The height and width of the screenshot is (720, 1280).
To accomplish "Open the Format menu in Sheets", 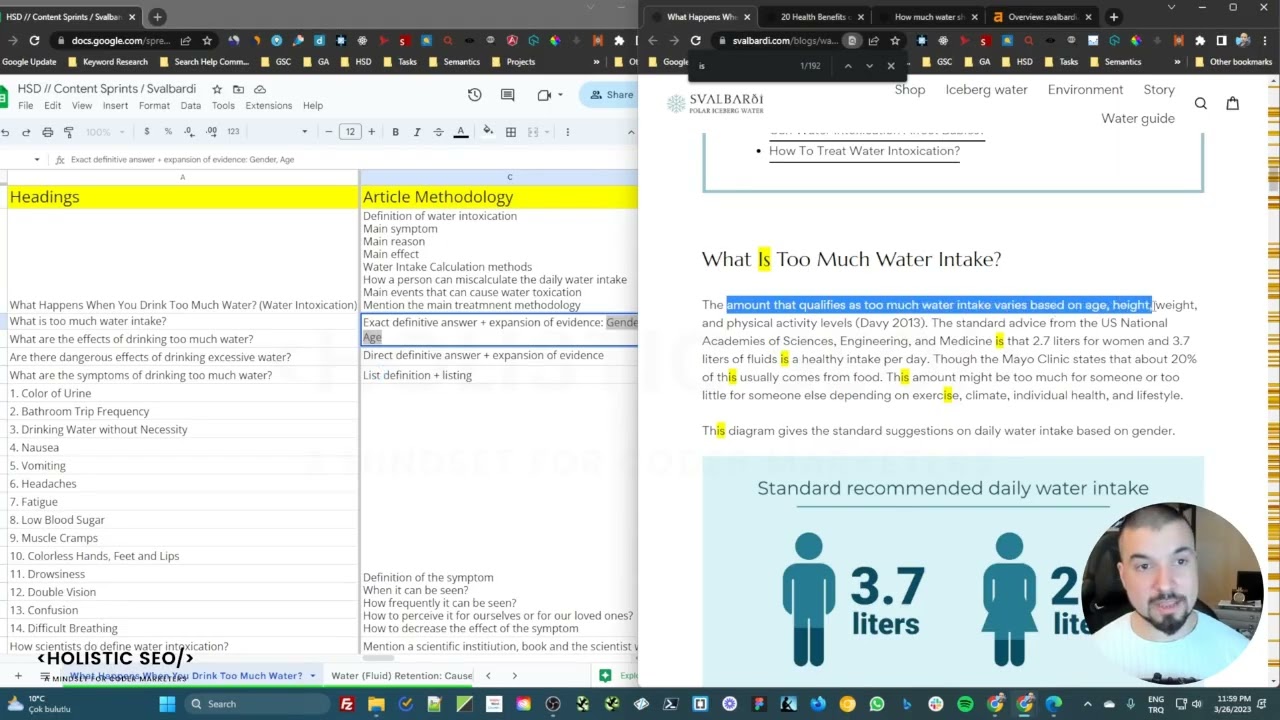I will point(154,105).
